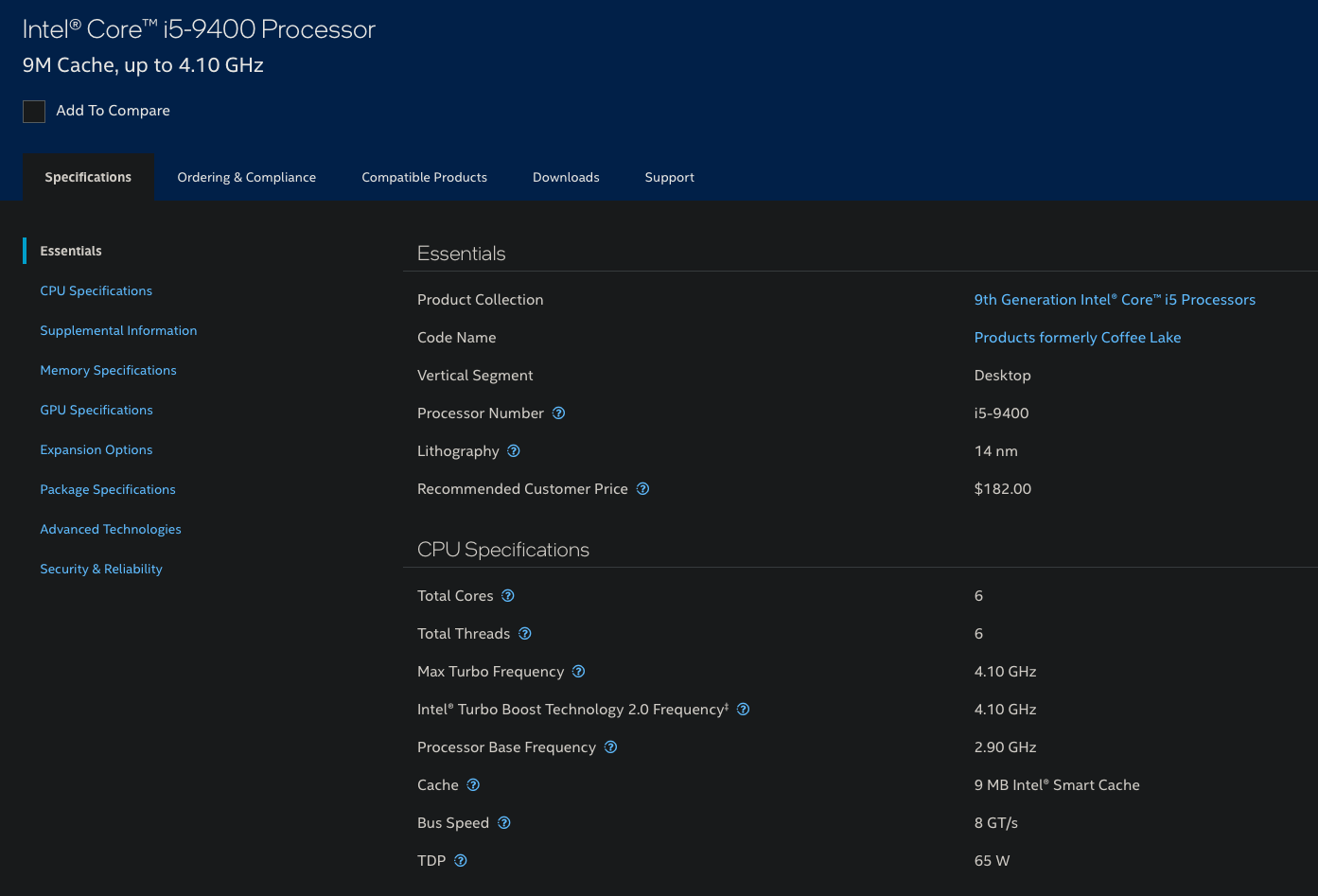
Task: Open info icon beside Max Turbo Frequency
Action: [x=579, y=671]
